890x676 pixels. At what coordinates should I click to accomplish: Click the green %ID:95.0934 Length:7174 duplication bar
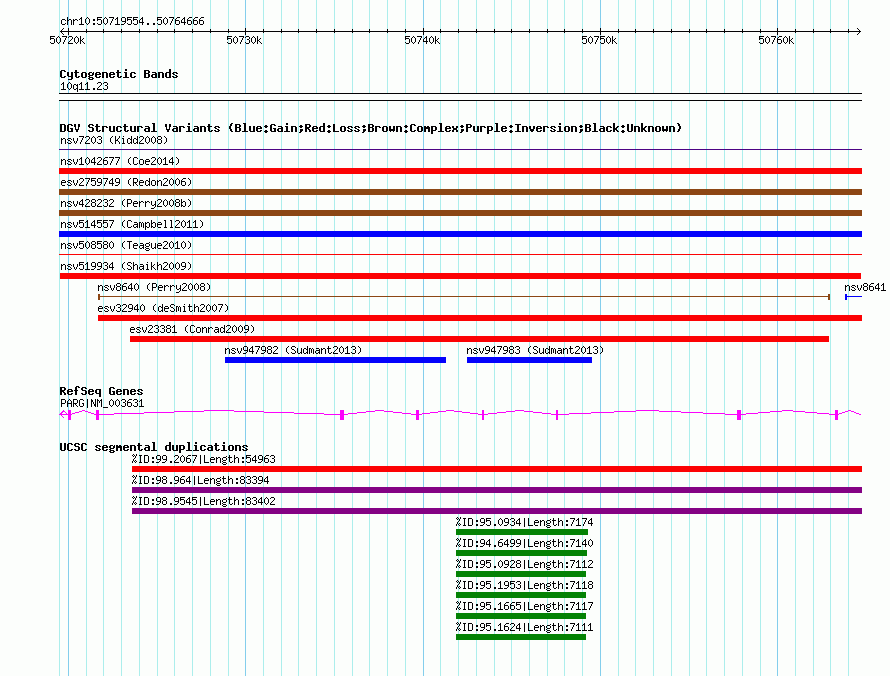522,532
